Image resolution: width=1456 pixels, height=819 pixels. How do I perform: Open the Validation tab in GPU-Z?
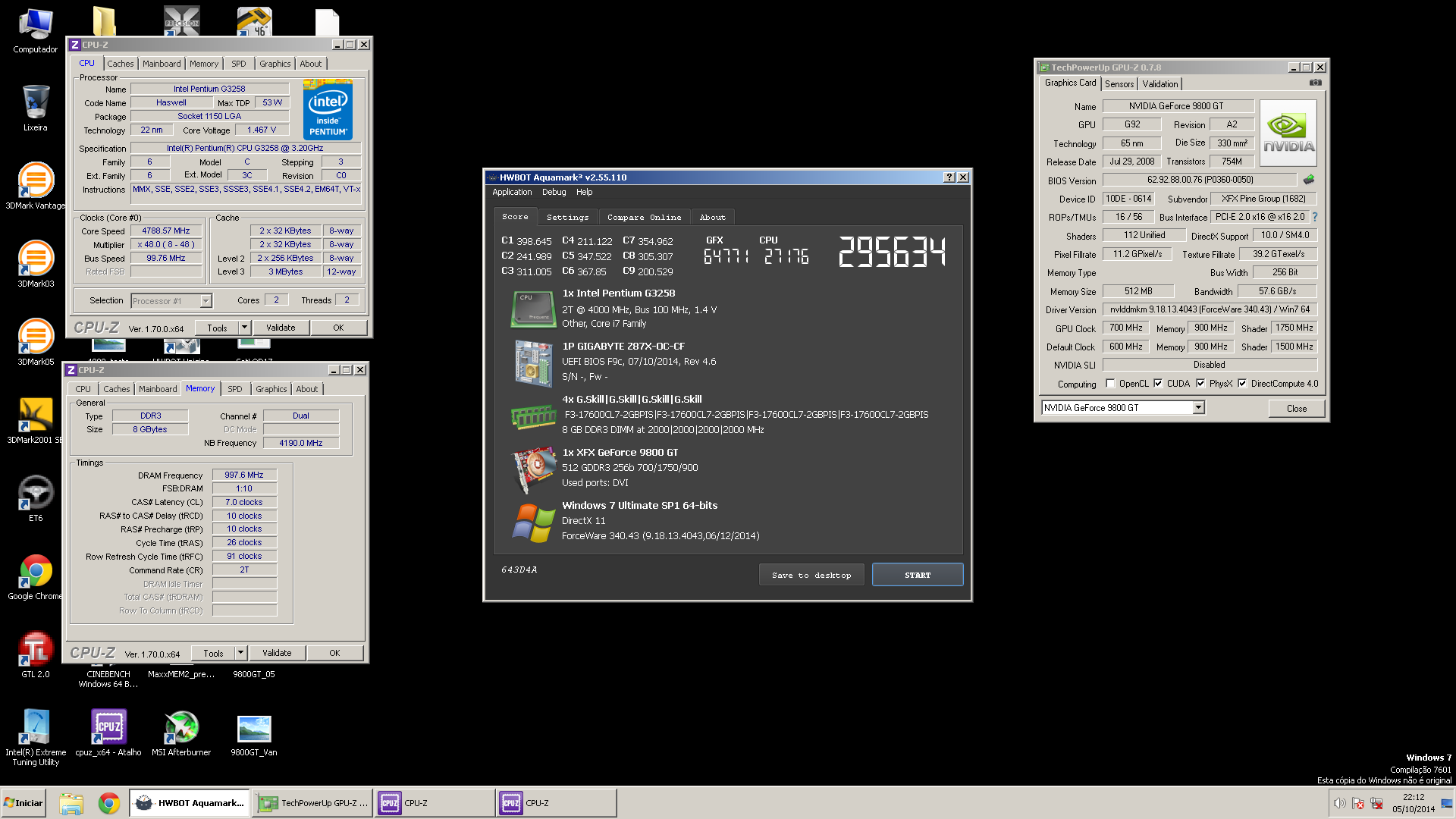(1160, 84)
